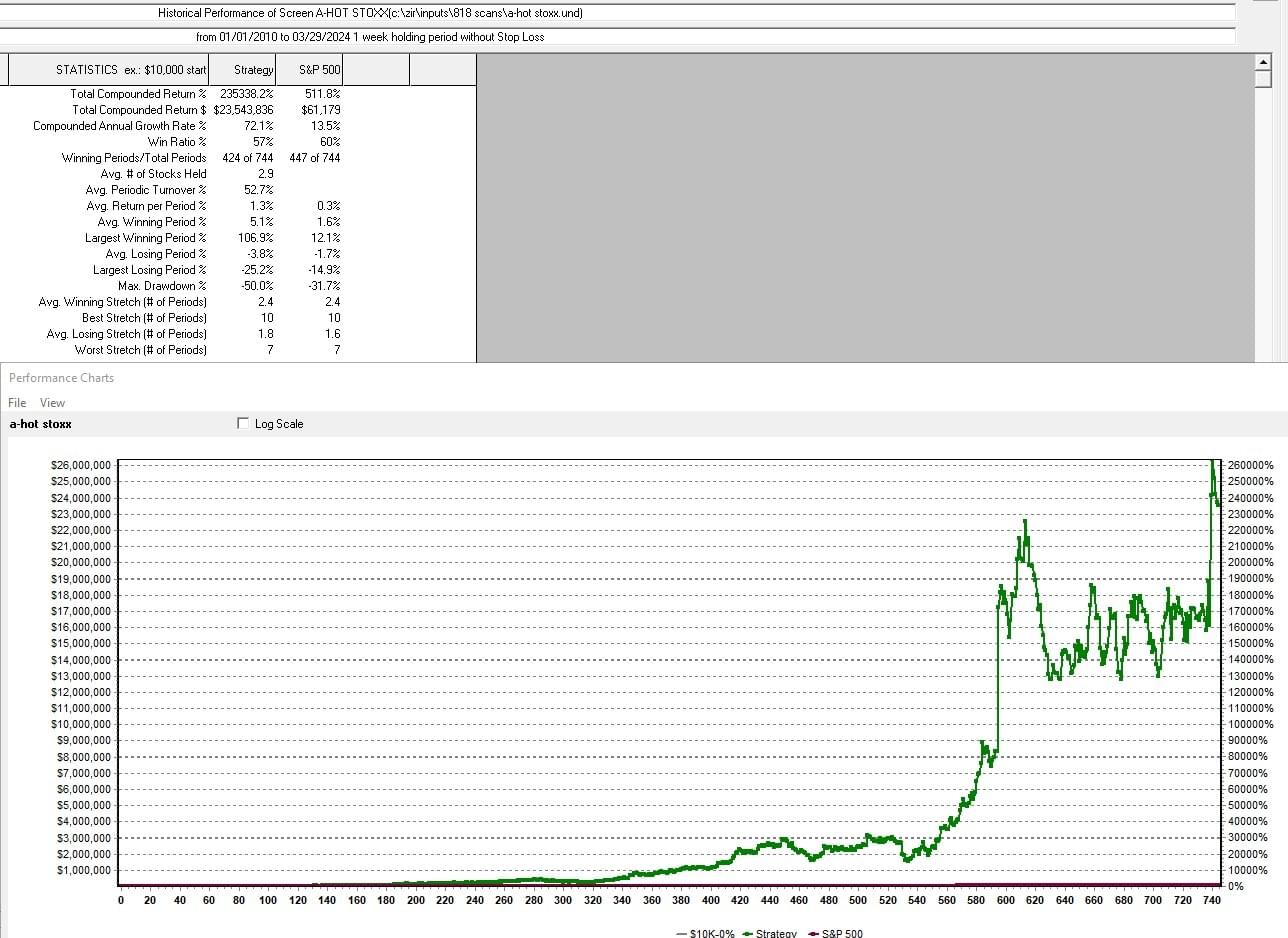Click the a-hot stoxx chart title

[40, 424]
